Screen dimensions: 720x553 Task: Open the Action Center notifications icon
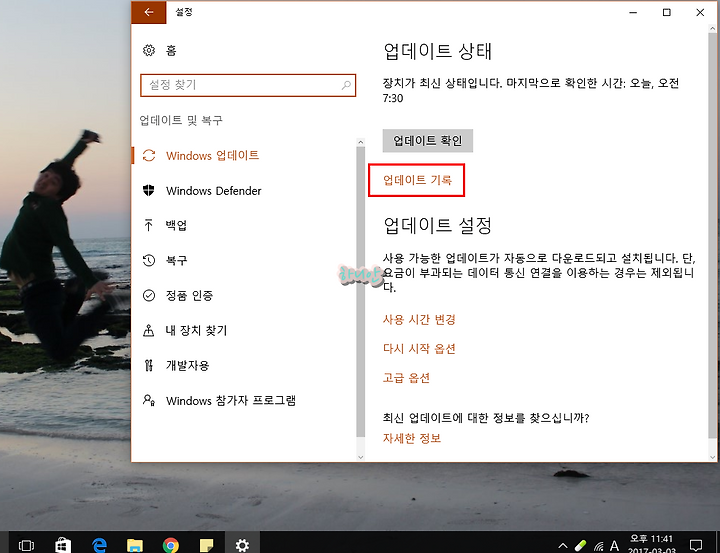pos(696,545)
